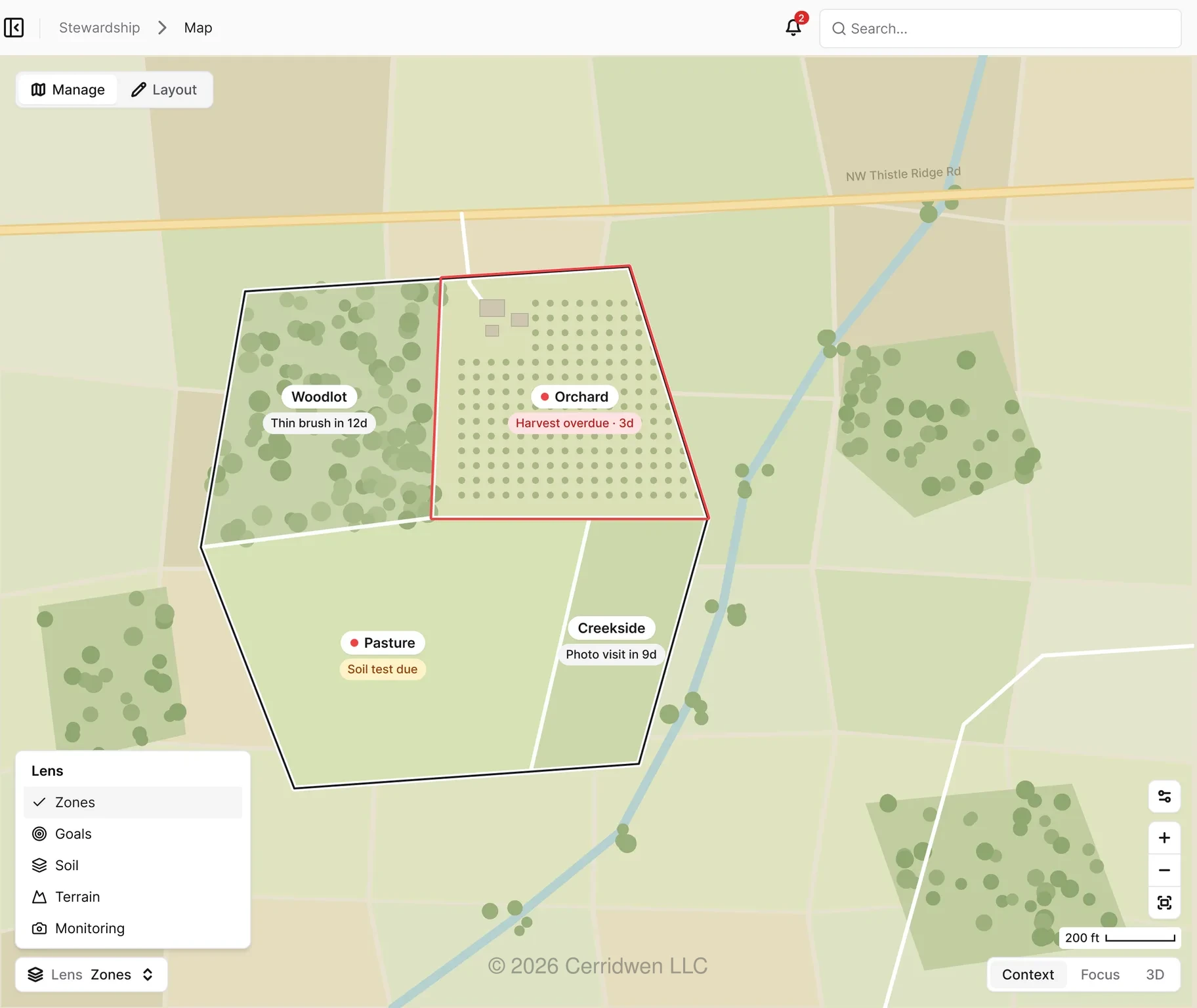Click the Goals target icon

click(x=39, y=833)
